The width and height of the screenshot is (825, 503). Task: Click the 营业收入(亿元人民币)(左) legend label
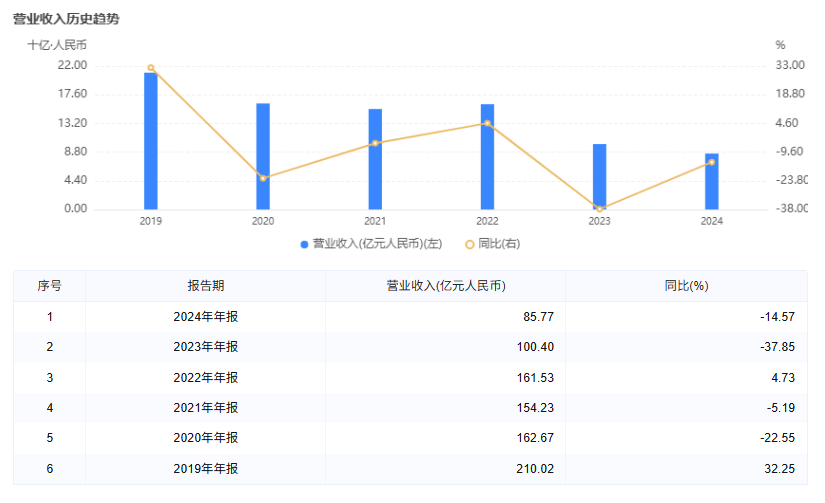pos(377,244)
